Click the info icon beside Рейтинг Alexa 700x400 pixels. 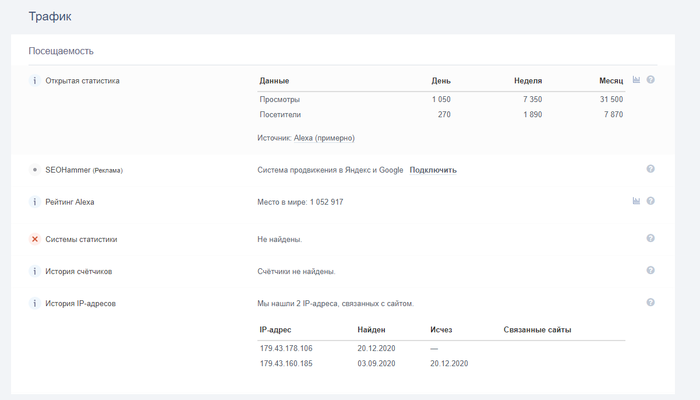pos(35,202)
